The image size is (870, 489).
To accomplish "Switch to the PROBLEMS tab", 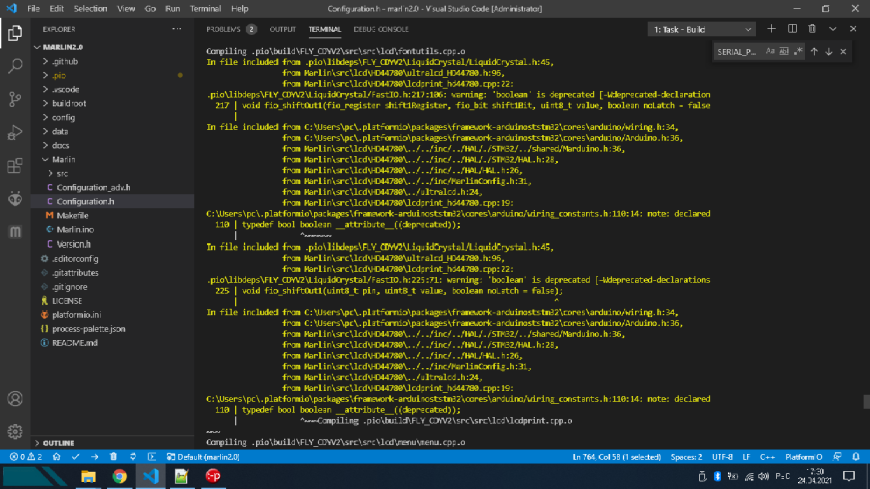I will point(230,29).
